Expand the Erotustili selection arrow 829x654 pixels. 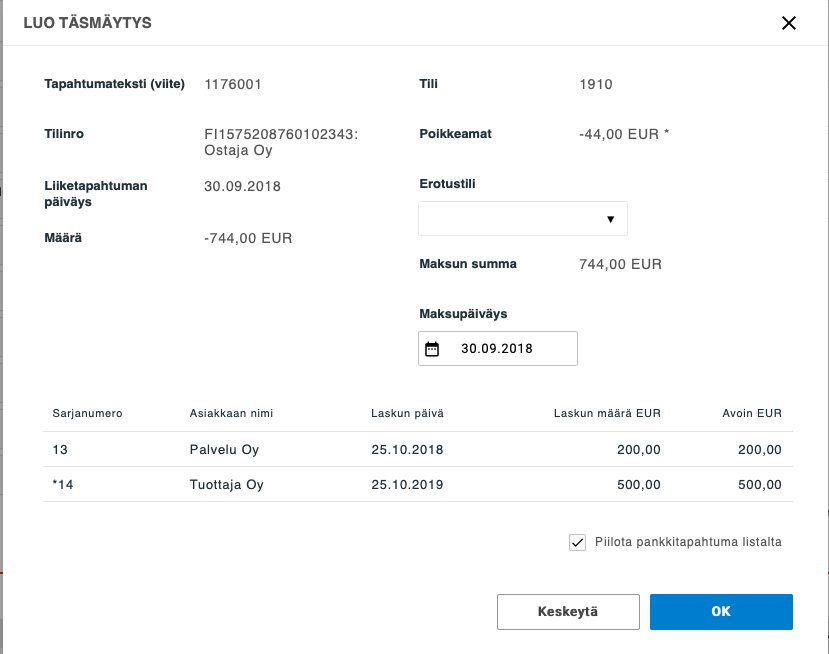[612, 218]
